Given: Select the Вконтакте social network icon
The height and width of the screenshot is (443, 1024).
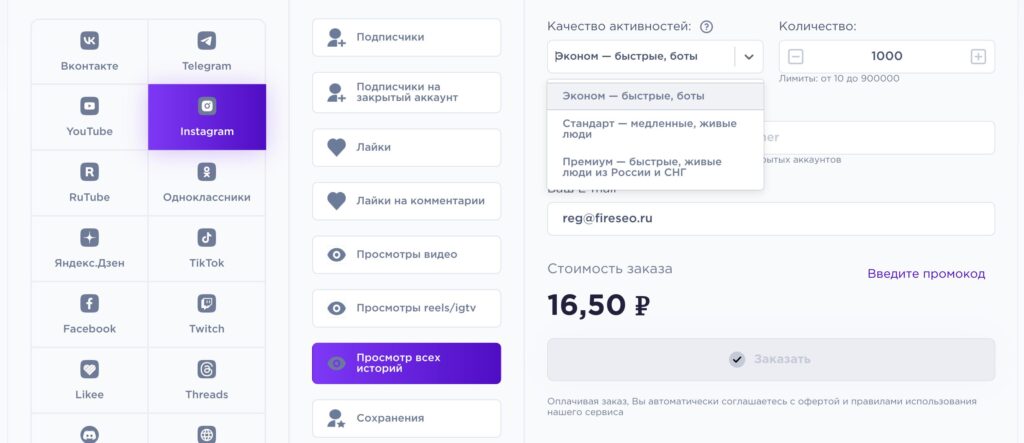Looking at the screenshot, I should coord(90,41).
